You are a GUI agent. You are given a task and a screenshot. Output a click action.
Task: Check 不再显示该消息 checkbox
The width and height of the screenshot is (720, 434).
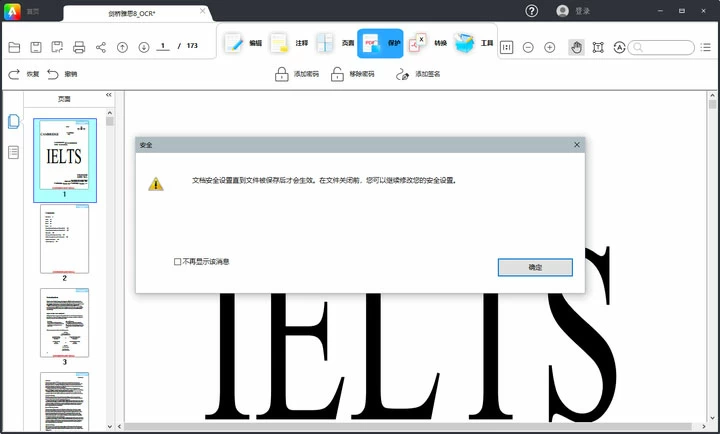[x=177, y=261]
